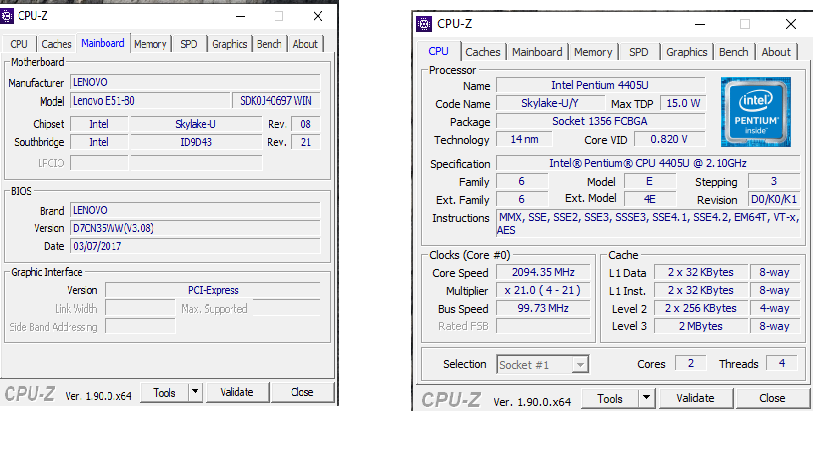Viewport: 819px width, 460px height.
Task: Click Cores count value 2
Action: 691,363
